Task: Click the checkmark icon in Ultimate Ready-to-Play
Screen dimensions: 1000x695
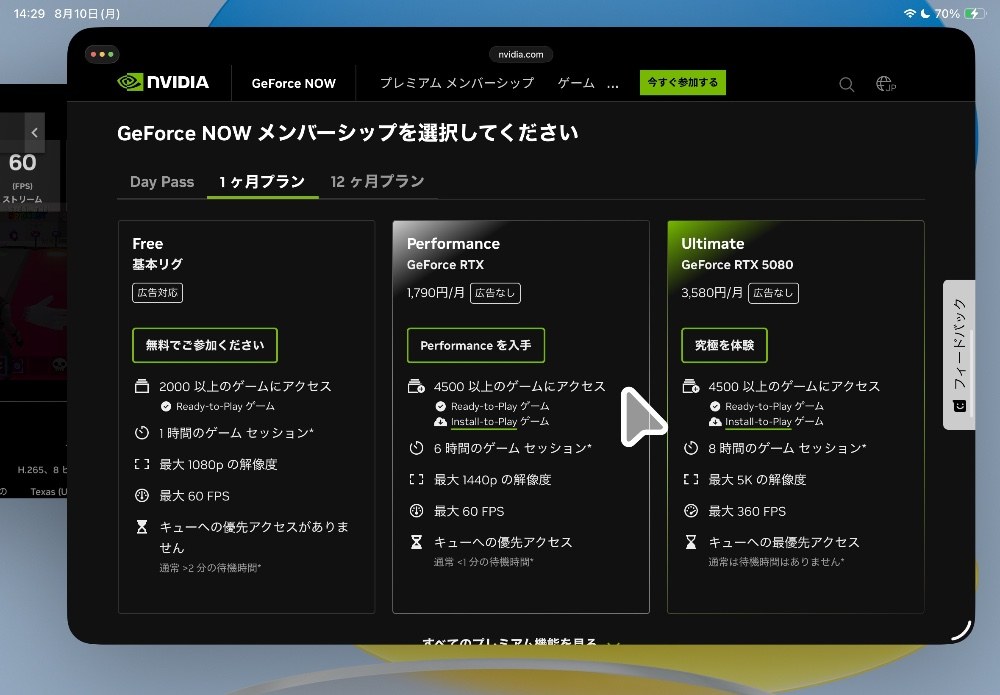Action: 715,406
